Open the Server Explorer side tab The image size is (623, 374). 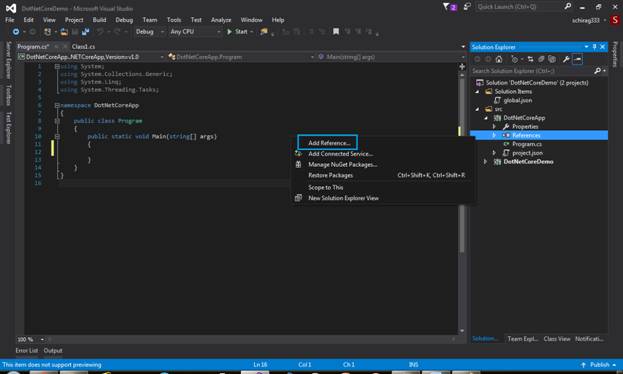coord(8,60)
